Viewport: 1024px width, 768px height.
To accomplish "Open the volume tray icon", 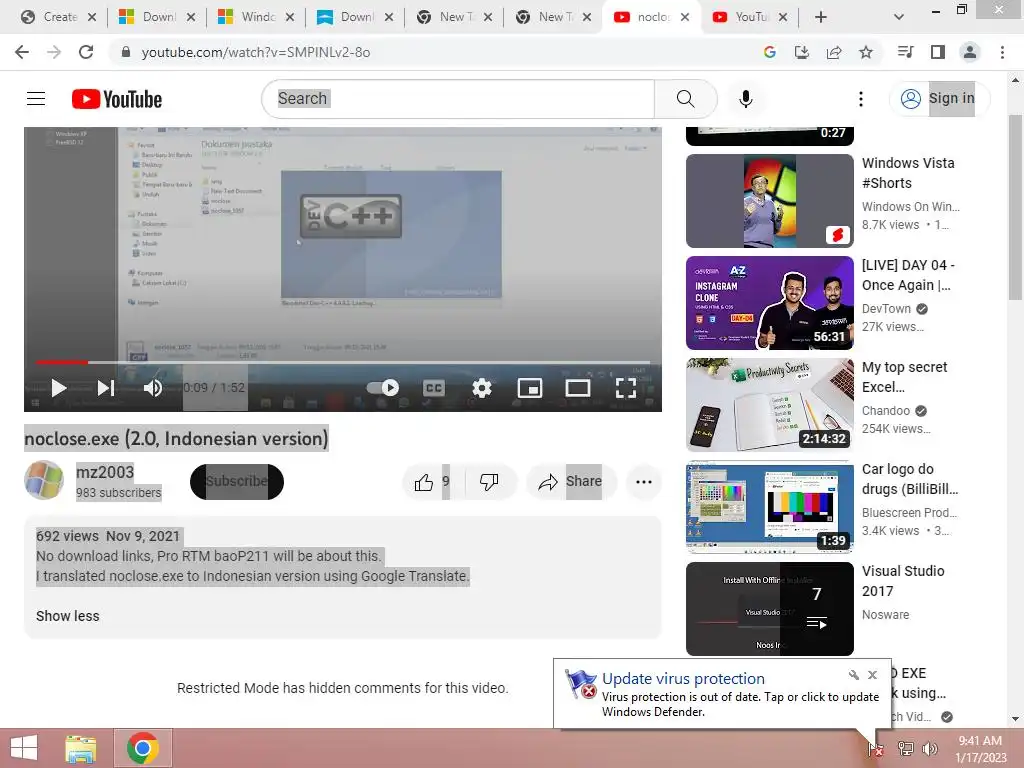I will [930, 748].
